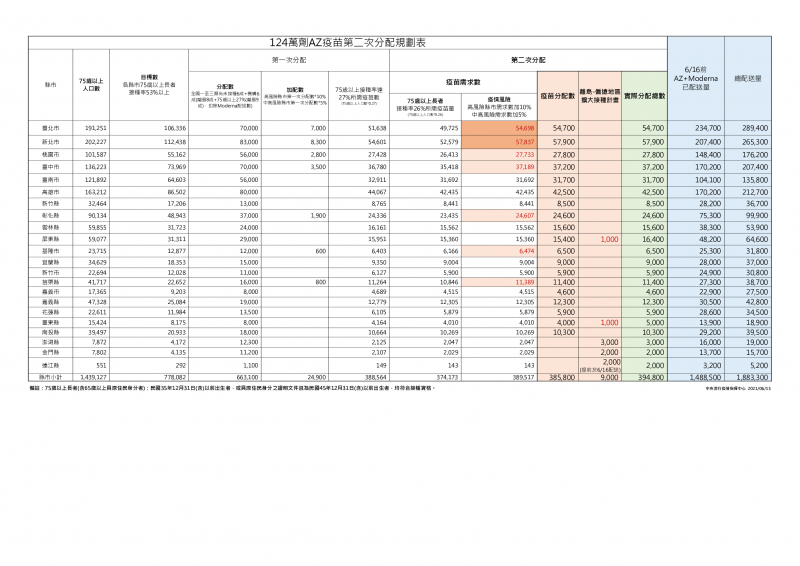This screenshot has width=800, height=566.
Task: Click the 394,800 actual allocation total
Action: (x=650, y=378)
